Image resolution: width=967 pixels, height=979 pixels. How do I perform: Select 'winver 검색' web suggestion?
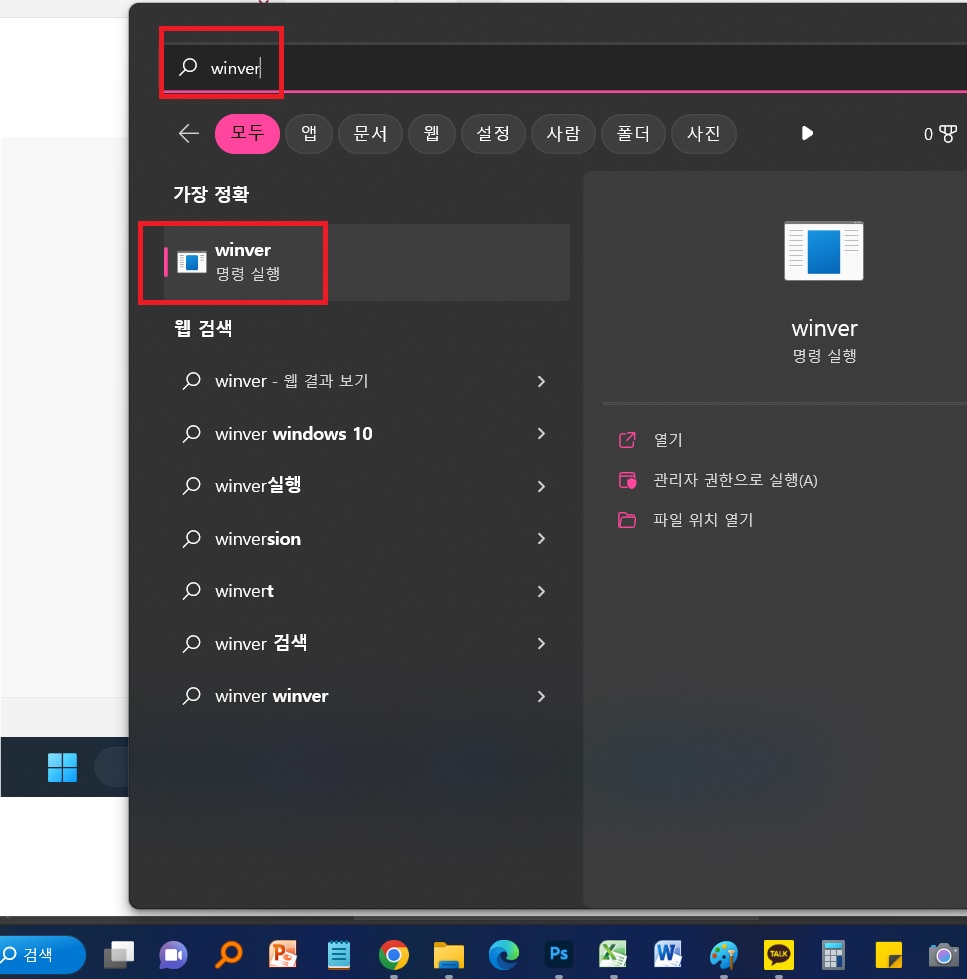tap(365, 643)
